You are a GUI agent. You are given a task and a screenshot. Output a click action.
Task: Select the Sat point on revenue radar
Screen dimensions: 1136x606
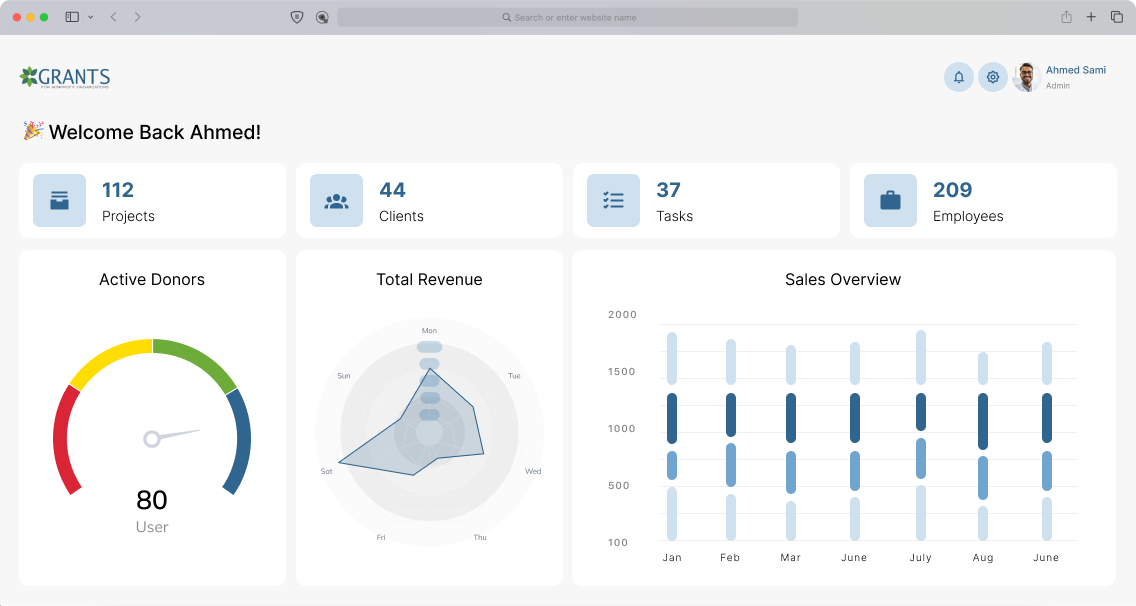[339, 463]
